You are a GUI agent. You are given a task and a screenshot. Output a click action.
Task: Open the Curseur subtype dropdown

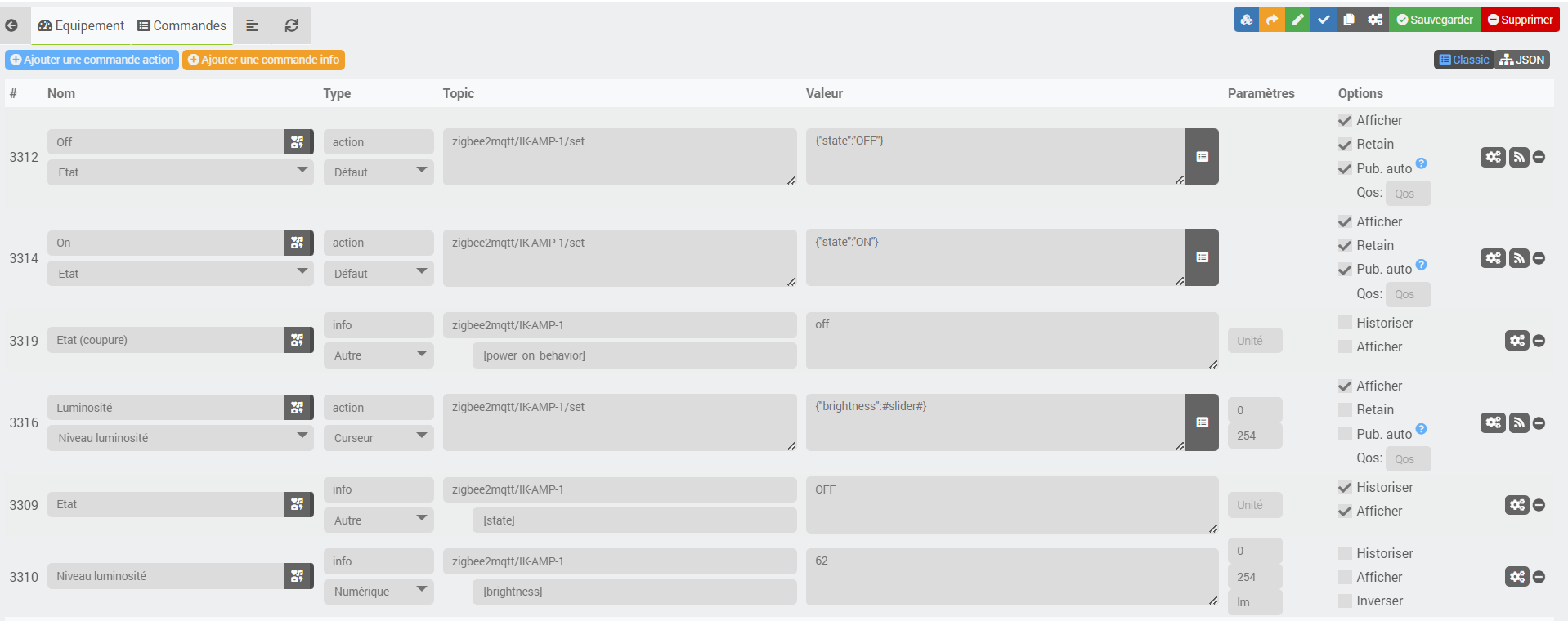379,437
